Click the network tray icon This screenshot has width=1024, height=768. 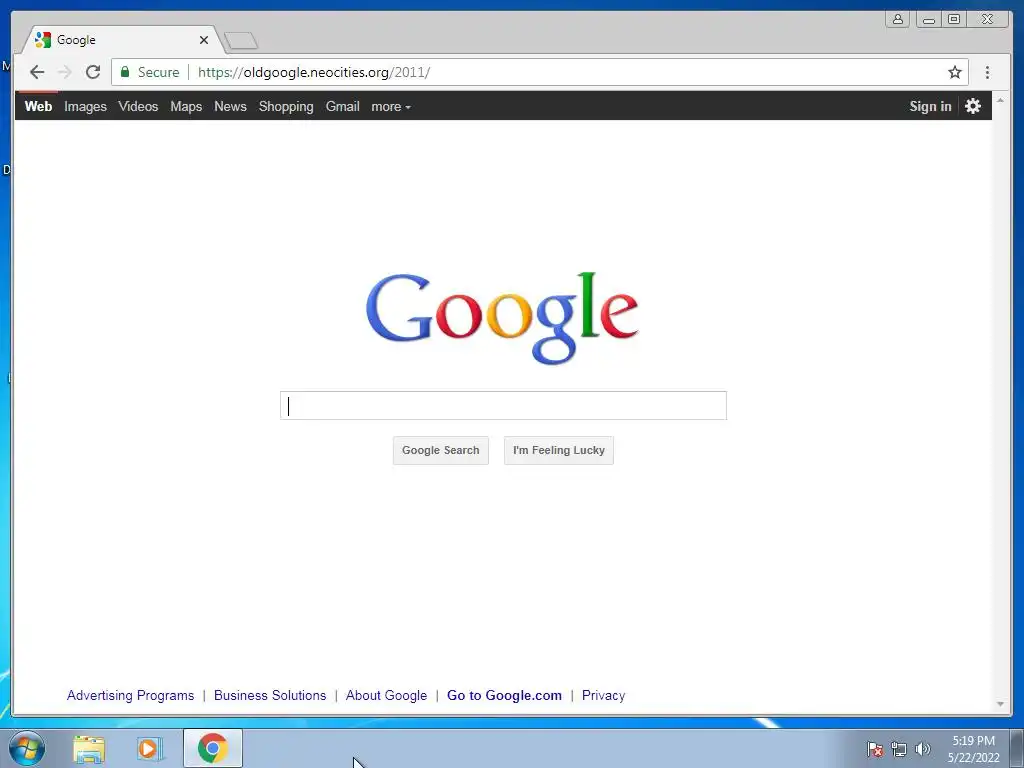coord(899,749)
